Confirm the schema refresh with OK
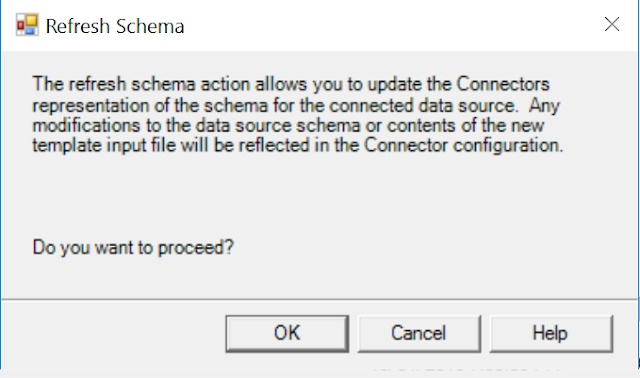Screen dimensions: 640x378 [x=287, y=333]
